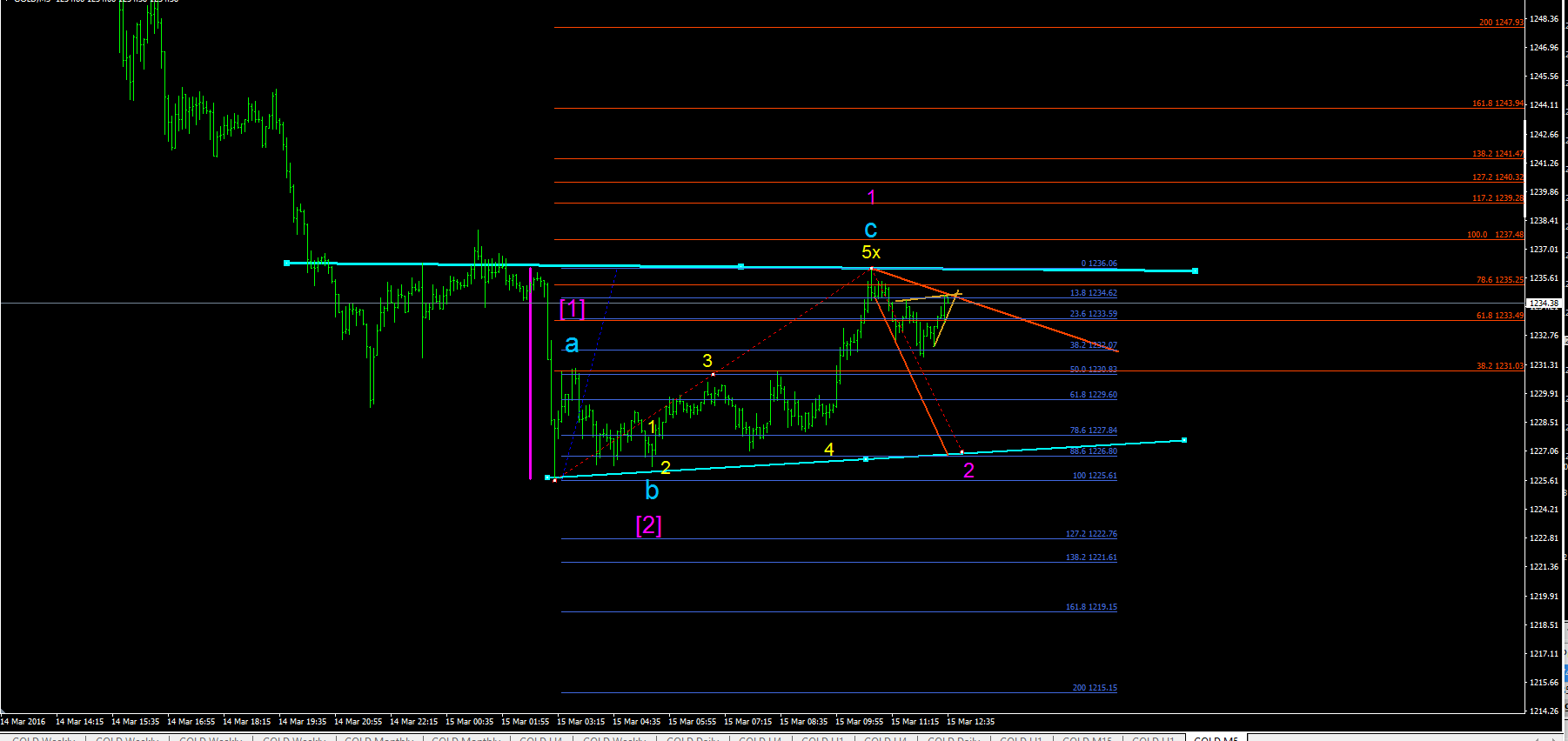
Task: Click the 1248.36 price scale value
Action: [x=1544, y=19]
